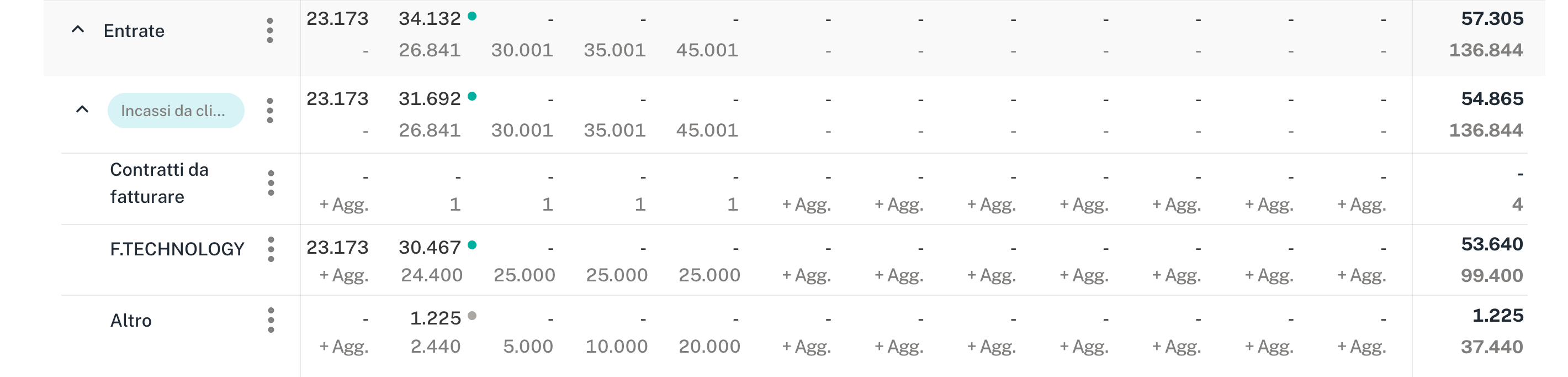Collapse the Entrate section chevron
The image size is (1568, 377).
78,29
